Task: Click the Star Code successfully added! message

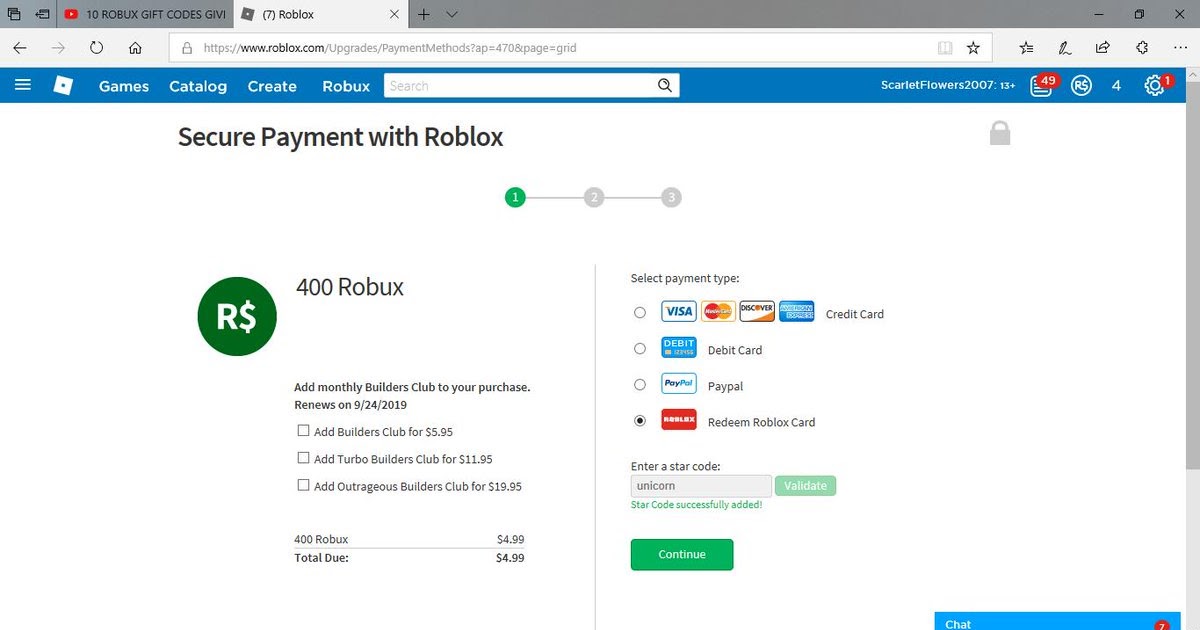Action: click(x=697, y=505)
